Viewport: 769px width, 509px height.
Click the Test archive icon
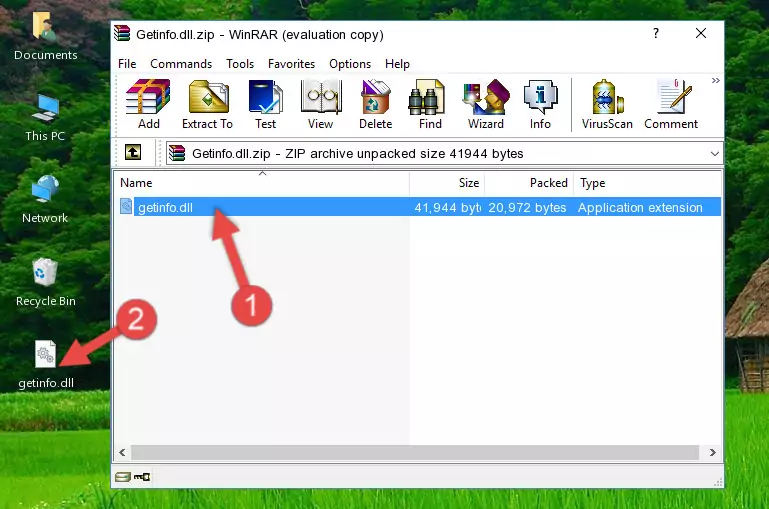[265, 104]
